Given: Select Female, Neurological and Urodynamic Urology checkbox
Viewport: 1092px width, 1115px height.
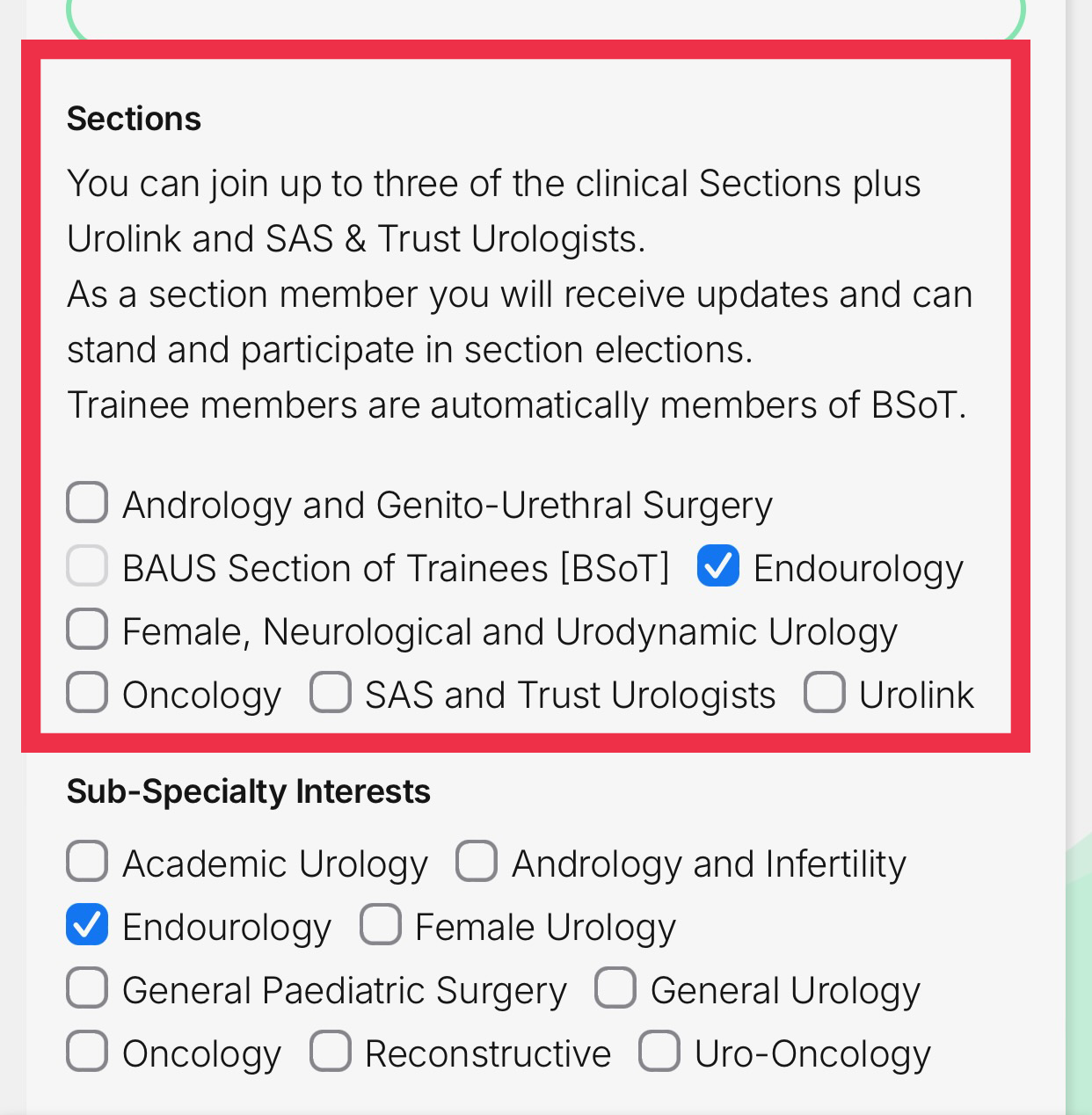Looking at the screenshot, I should pyautogui.click(x=87, y=630).
